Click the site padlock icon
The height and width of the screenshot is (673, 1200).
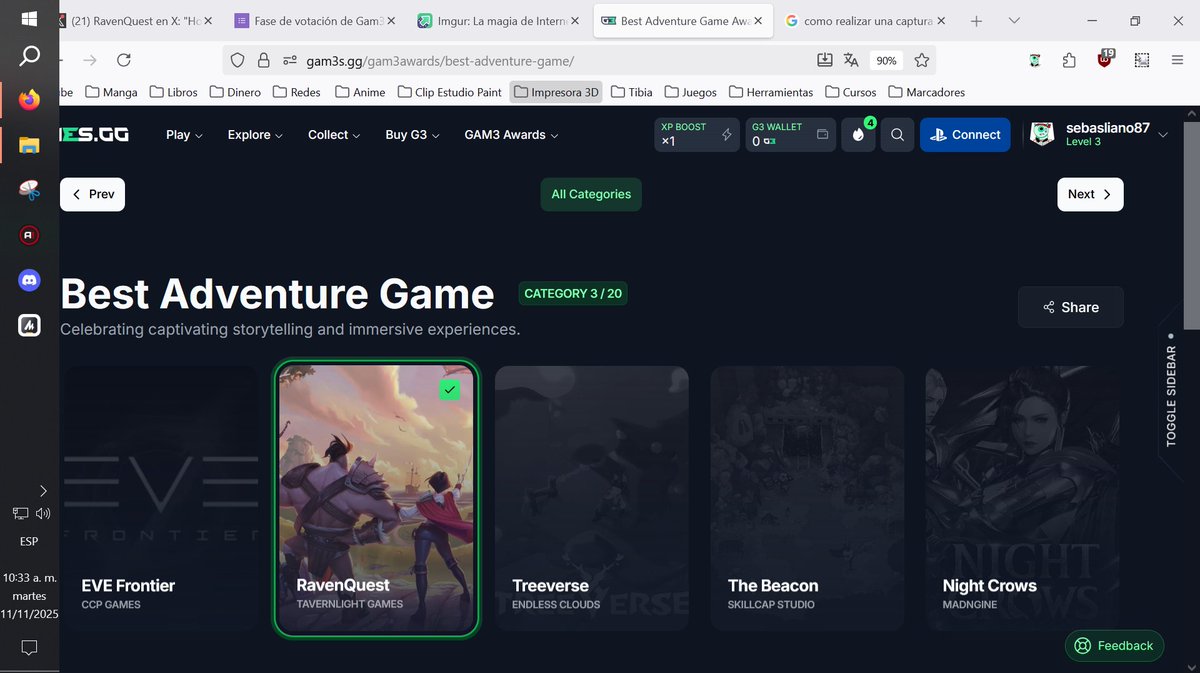point(264,60)
